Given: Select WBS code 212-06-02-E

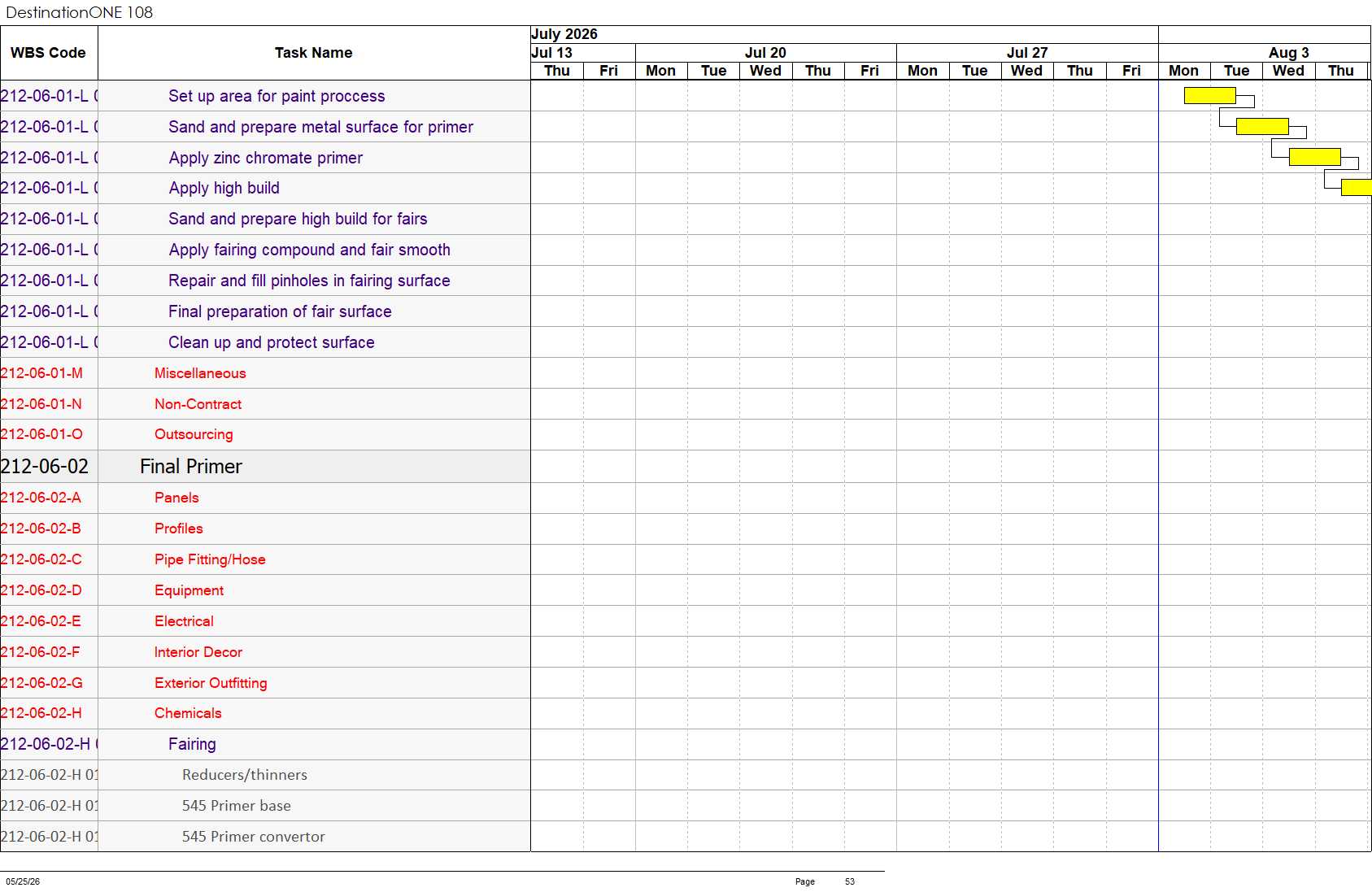Looking at the screenshot, I should pyautogui.click(x=41, y=621).
